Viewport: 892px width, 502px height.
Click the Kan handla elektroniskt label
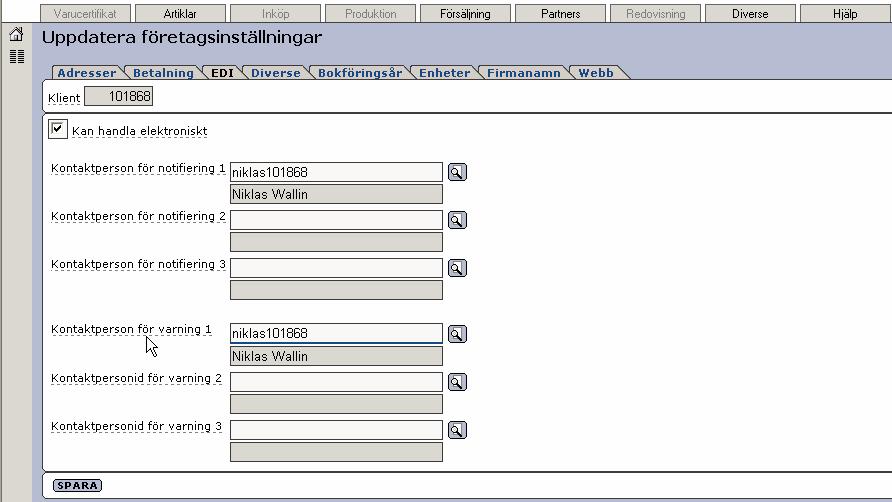point(139,131)
